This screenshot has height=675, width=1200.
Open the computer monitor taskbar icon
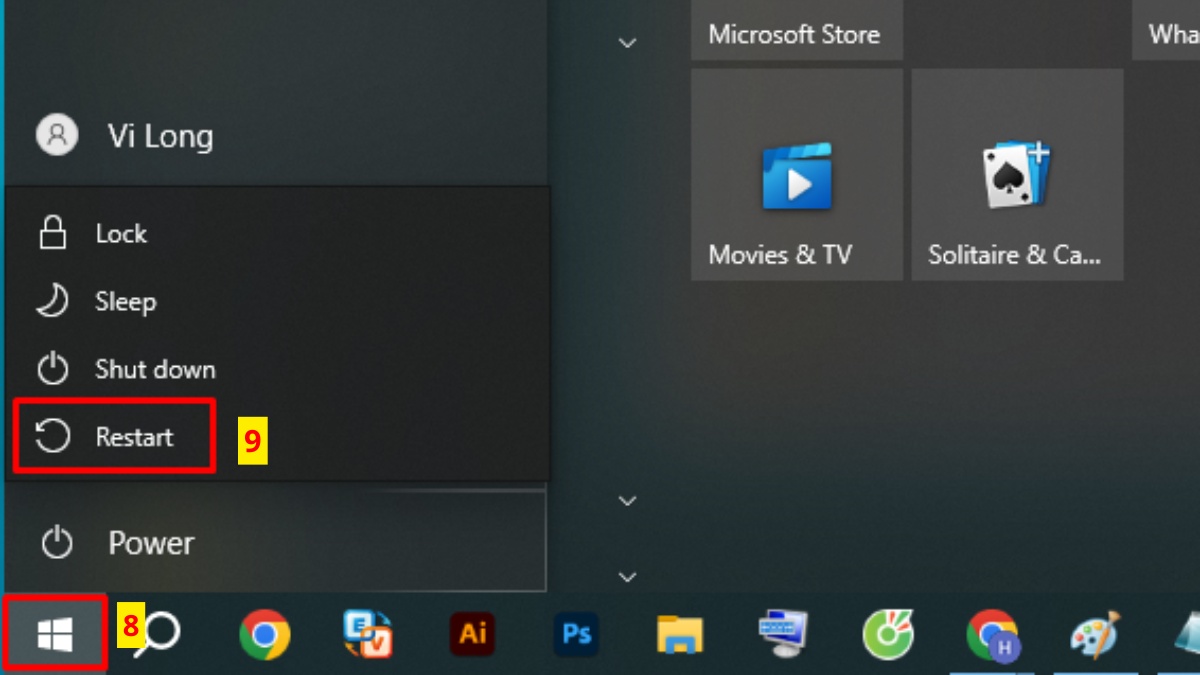783,634
